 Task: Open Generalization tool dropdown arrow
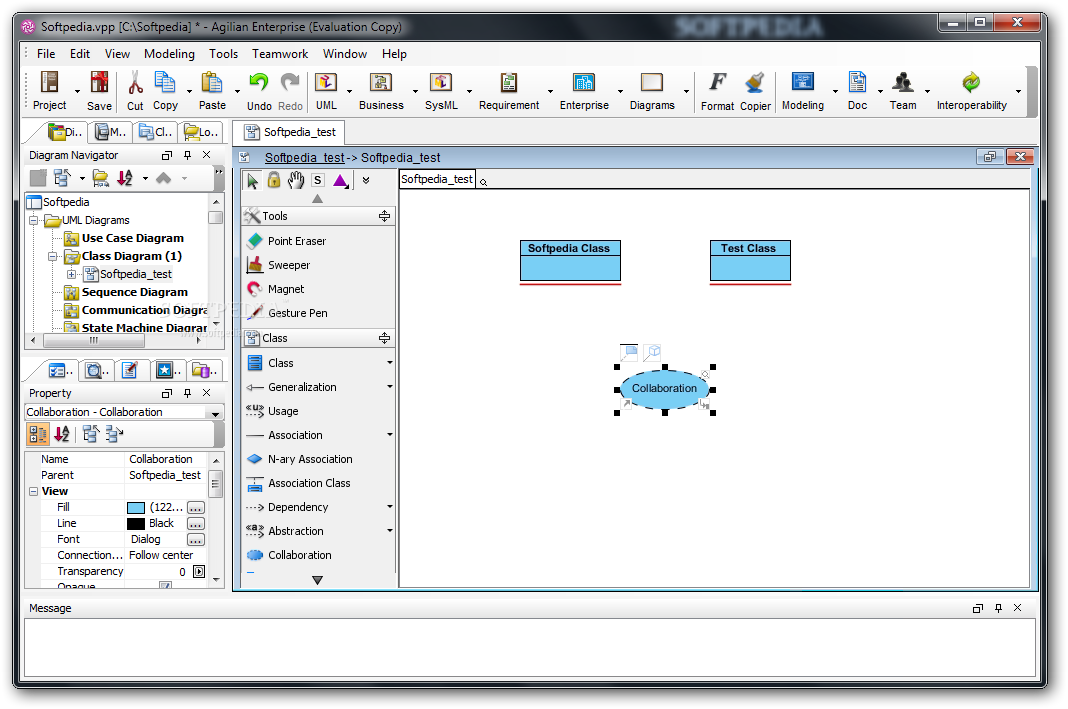[x=390, y=387]
